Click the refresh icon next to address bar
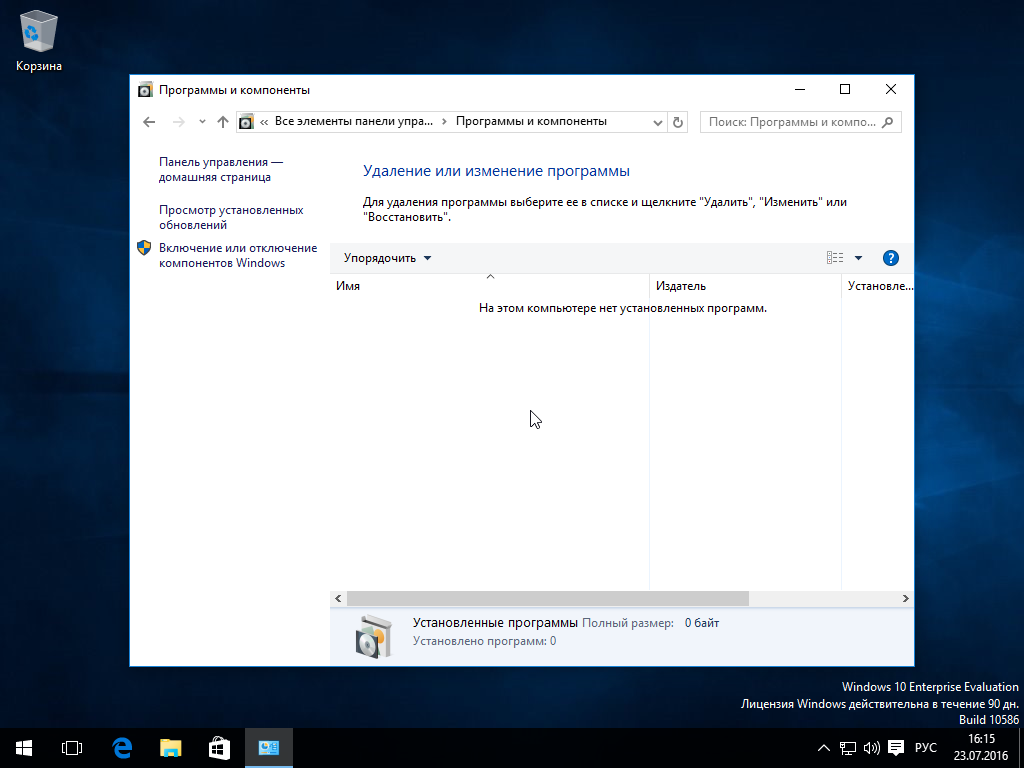This screenshot has width=1024, height=768. 678,121
